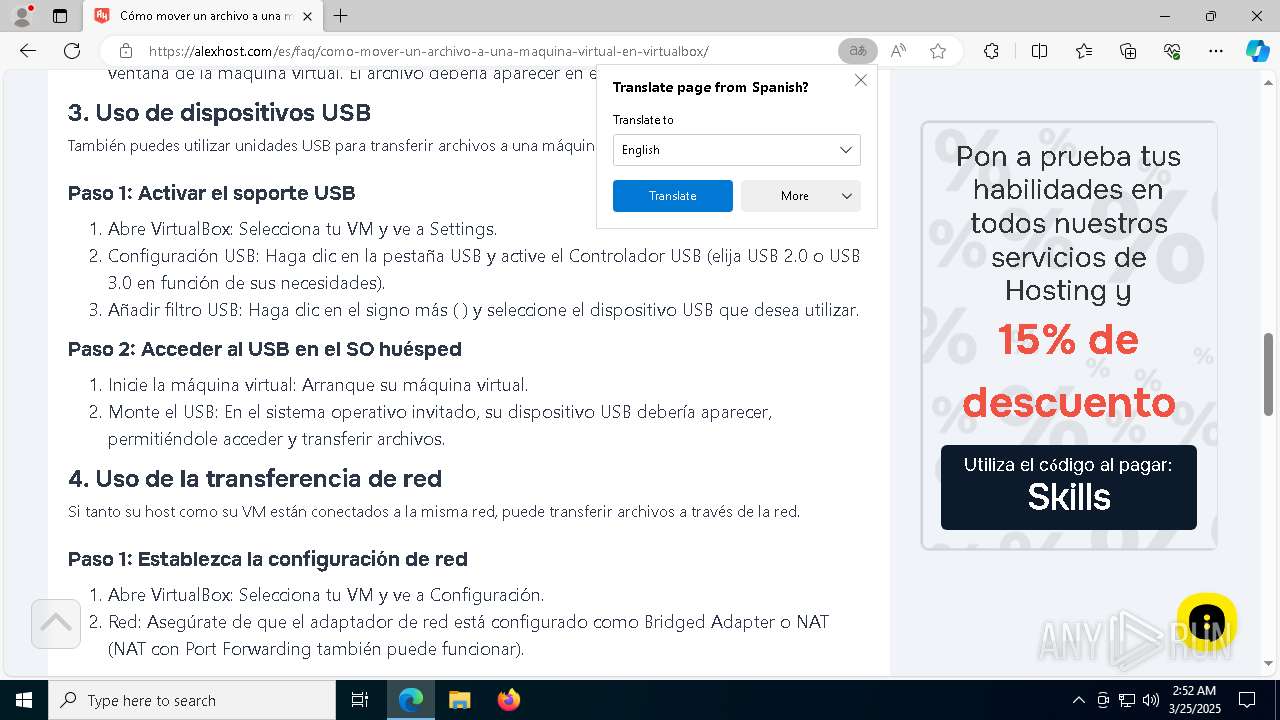Screen dimensions: 1280x720
Task: Open the Edge profile icon
Action: click(22, 16)
